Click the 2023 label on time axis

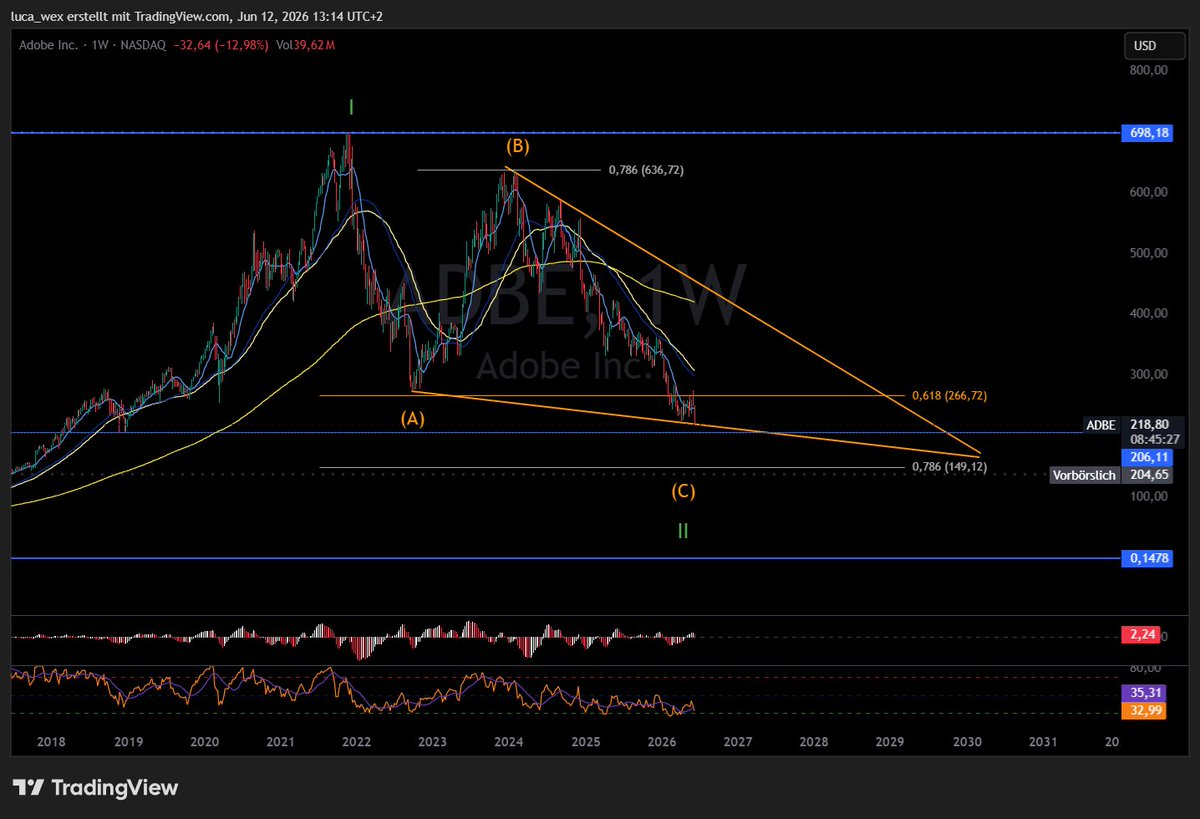click(432, 742)
